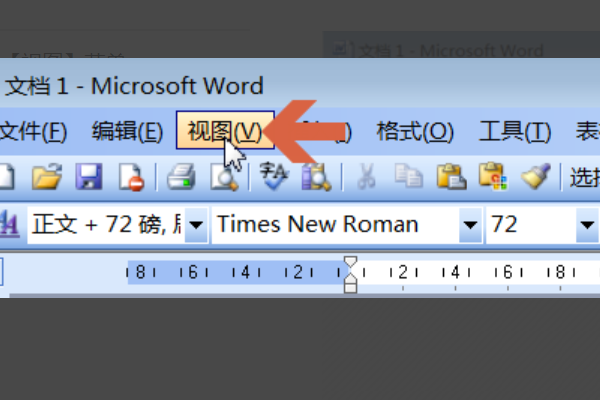Expand the style dropdown arrow
Viewport: 600px width, 400px height.
pos(196,225)
